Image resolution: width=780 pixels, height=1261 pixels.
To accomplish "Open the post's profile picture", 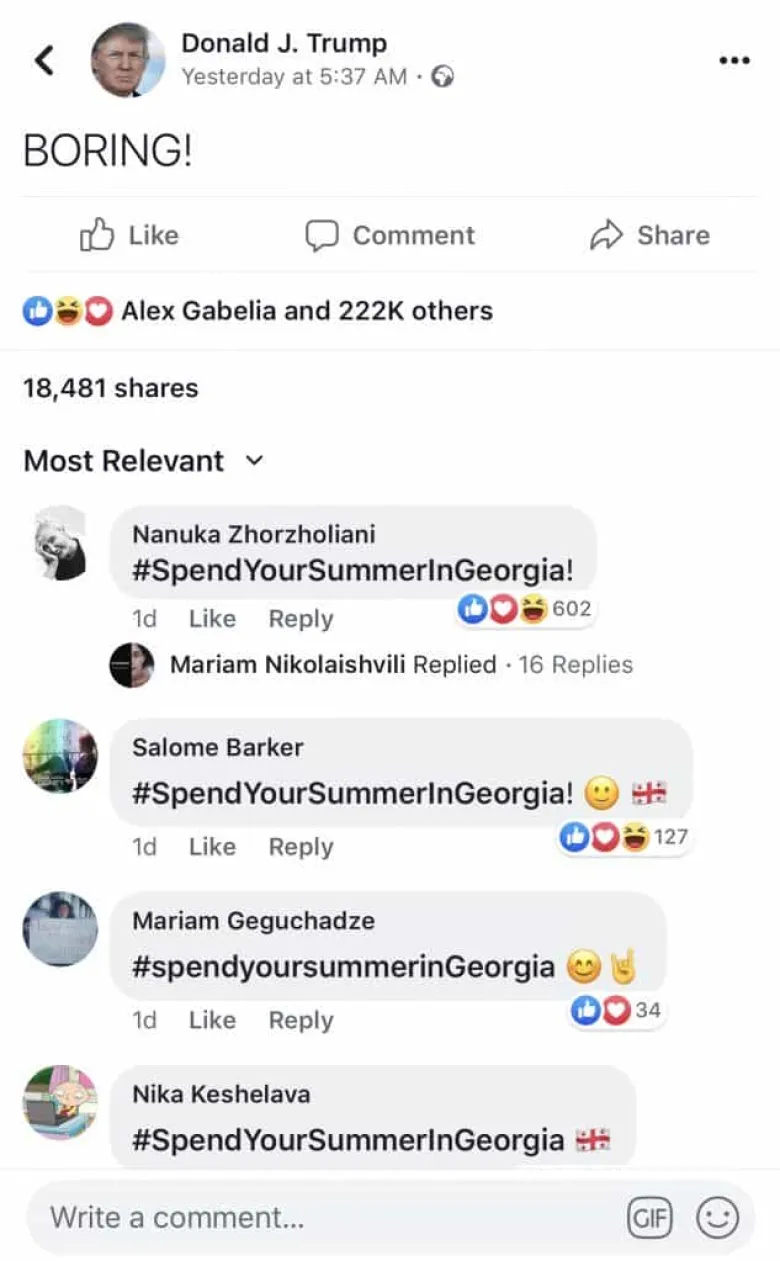I will tap(128, 60).
